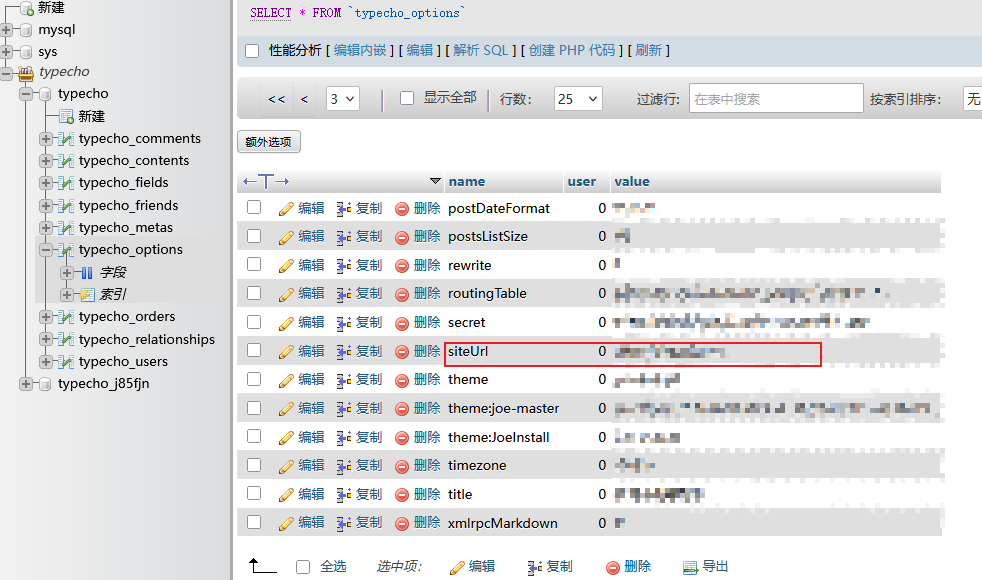Click the pencil edit icon for timezone row

pos(286,466)
